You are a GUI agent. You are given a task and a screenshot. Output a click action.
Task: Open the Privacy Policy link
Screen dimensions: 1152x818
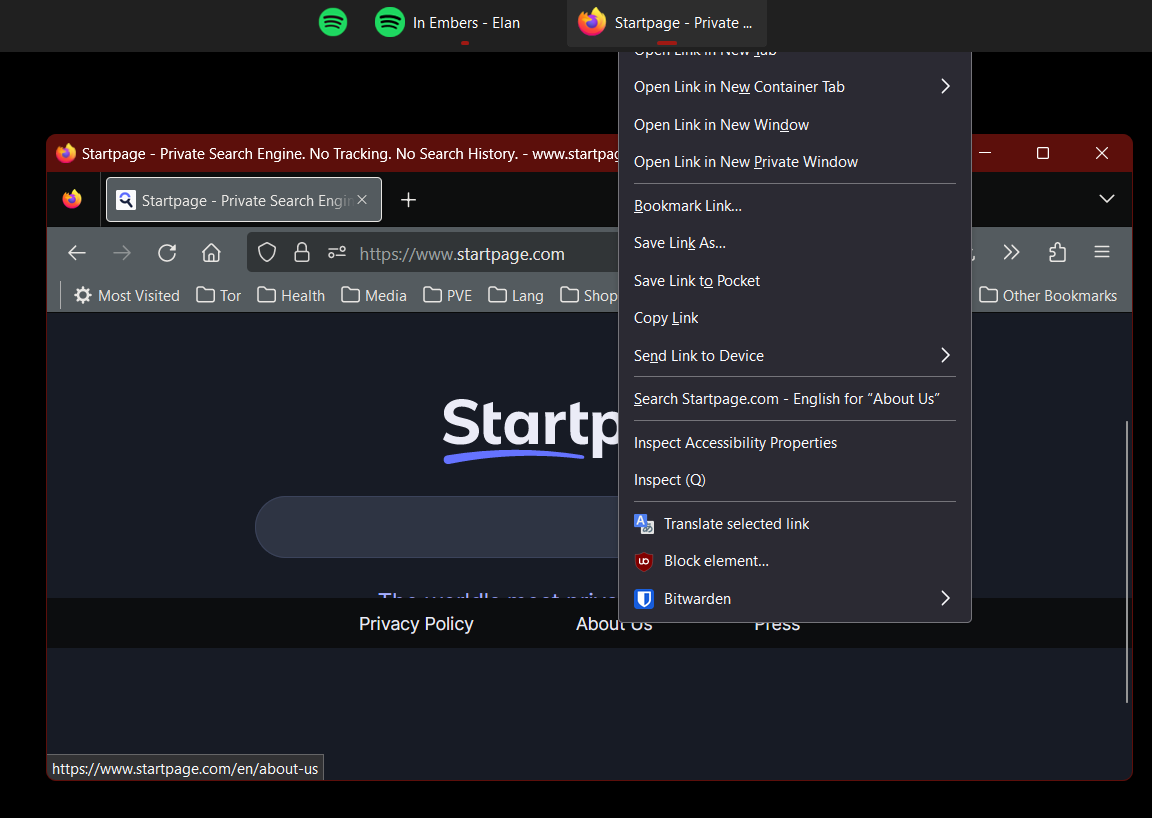416,624
